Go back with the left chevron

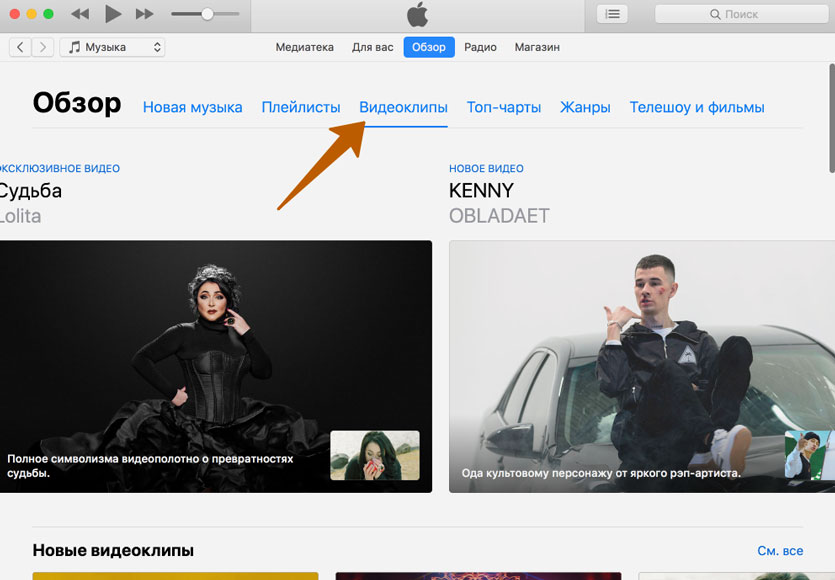(20, 47)
